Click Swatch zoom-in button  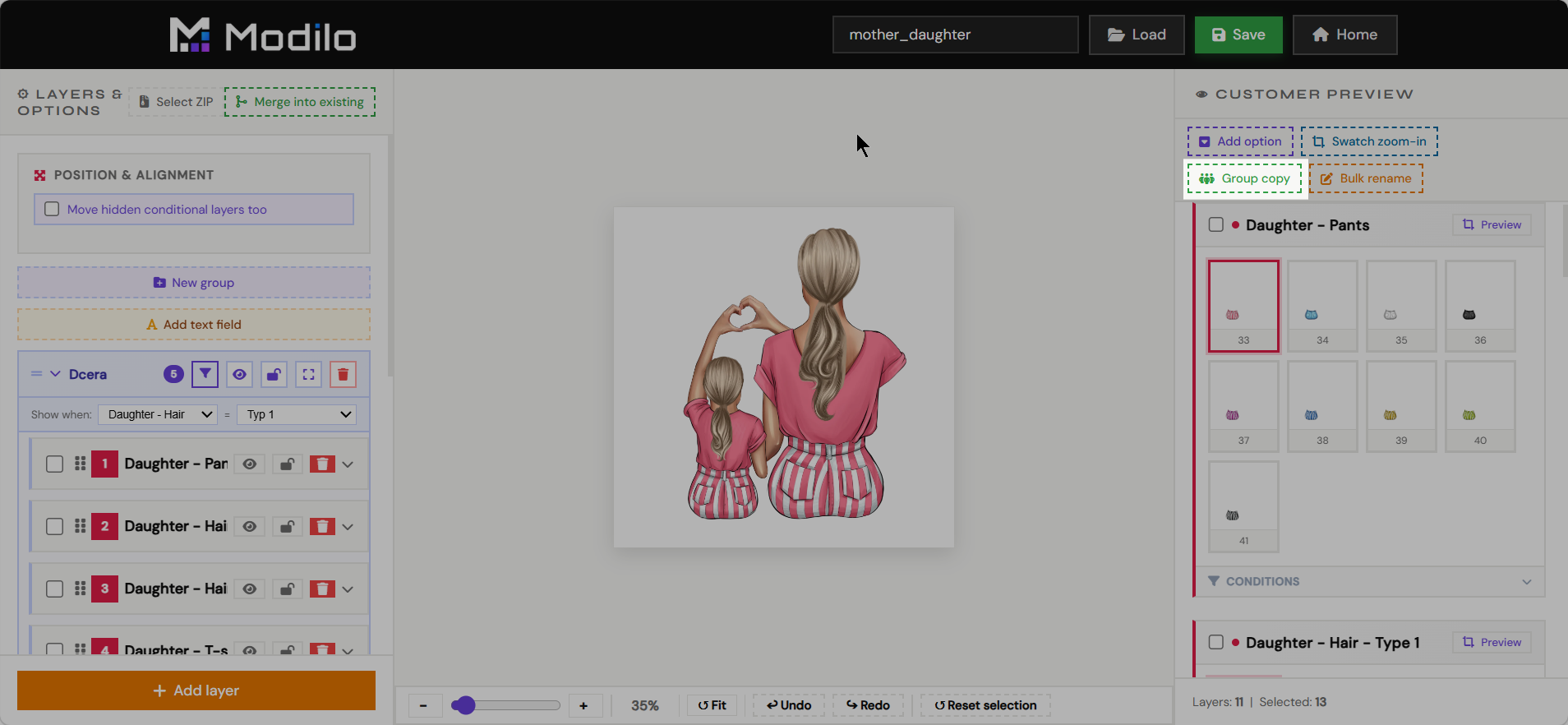(x=1369, y=141)
